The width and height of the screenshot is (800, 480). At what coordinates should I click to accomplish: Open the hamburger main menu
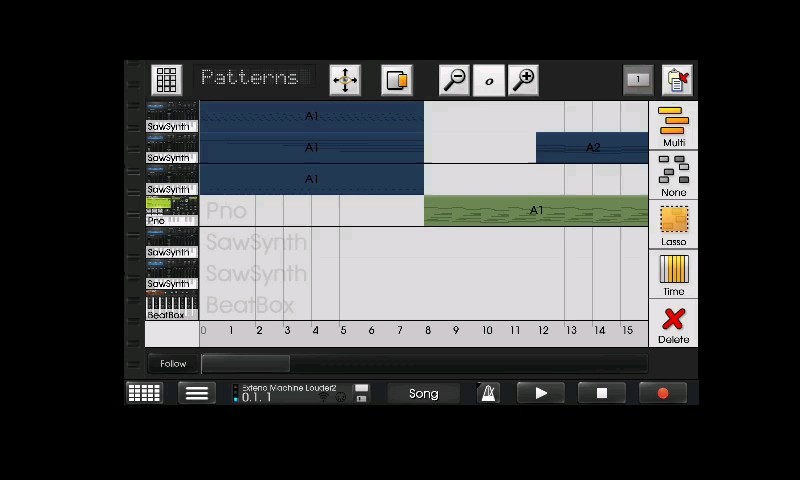(197, 393)
